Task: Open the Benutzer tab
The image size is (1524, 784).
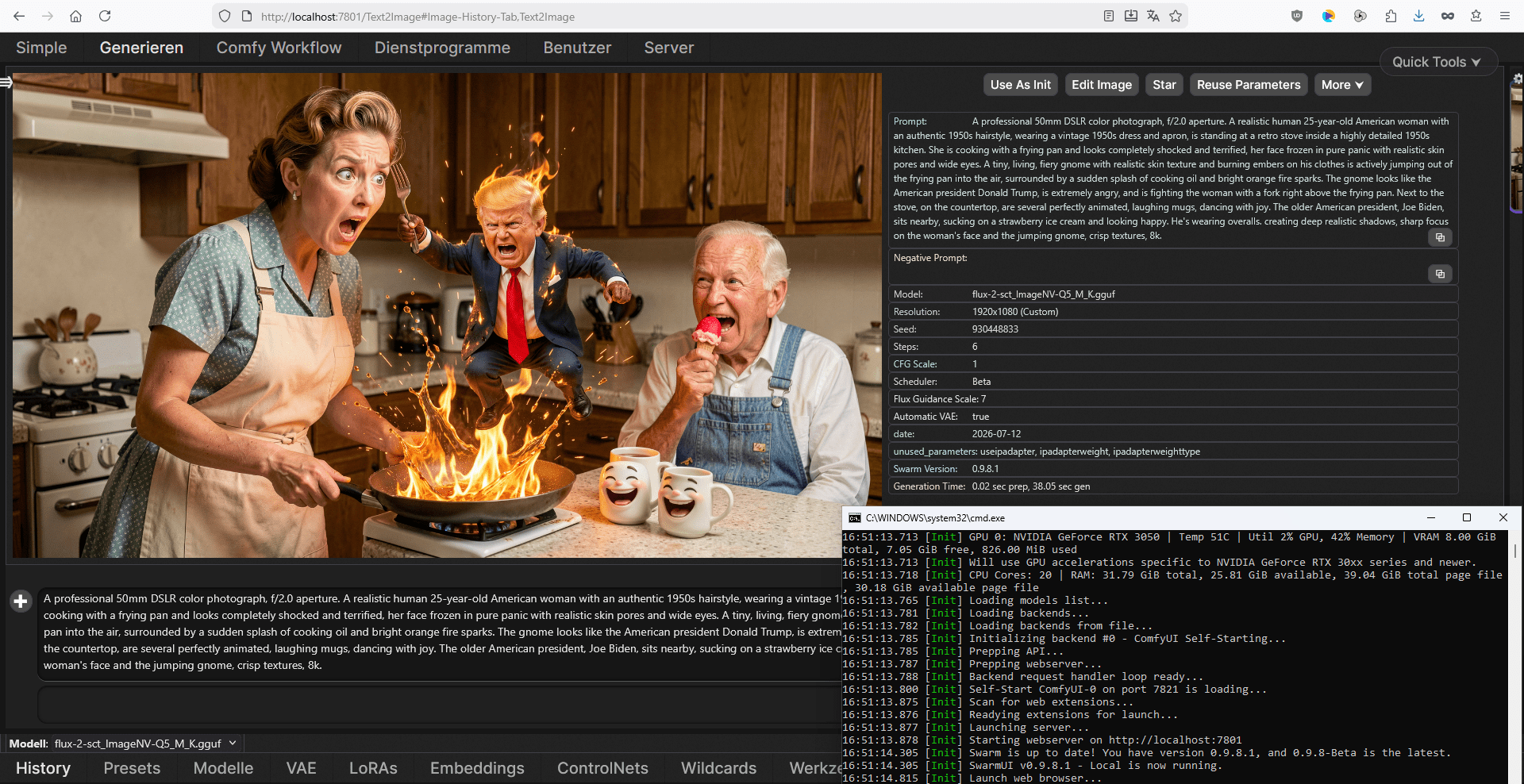Action: [x=577, y=48]
